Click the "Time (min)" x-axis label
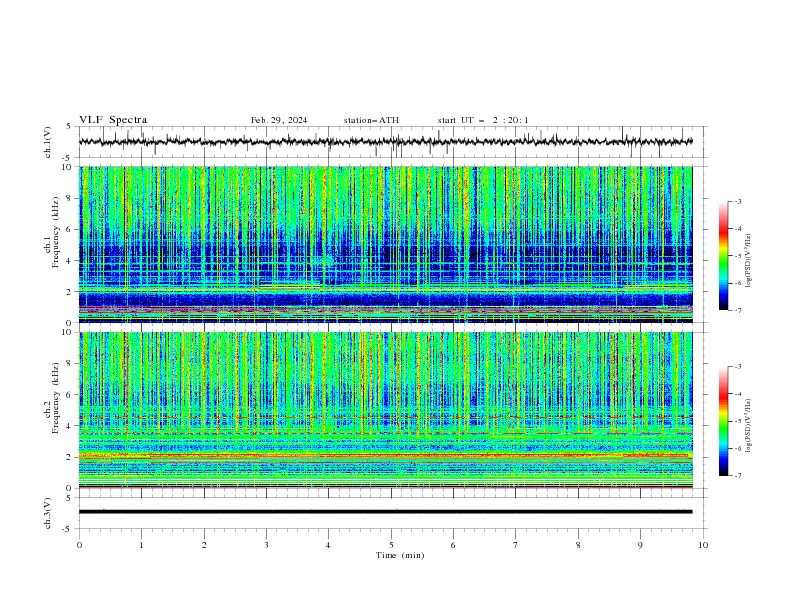The image size is (792, 612). 400,555
